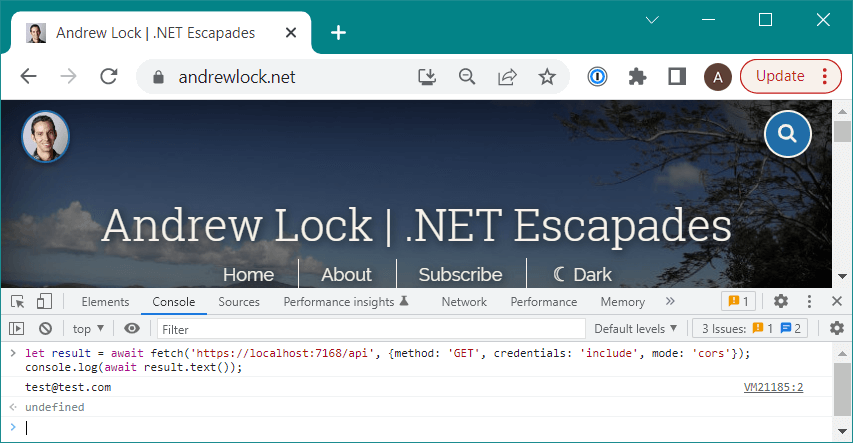The image size is (853, 443).
Task: Open the Home link in the site navigation
Action: [x=249, y=275]
